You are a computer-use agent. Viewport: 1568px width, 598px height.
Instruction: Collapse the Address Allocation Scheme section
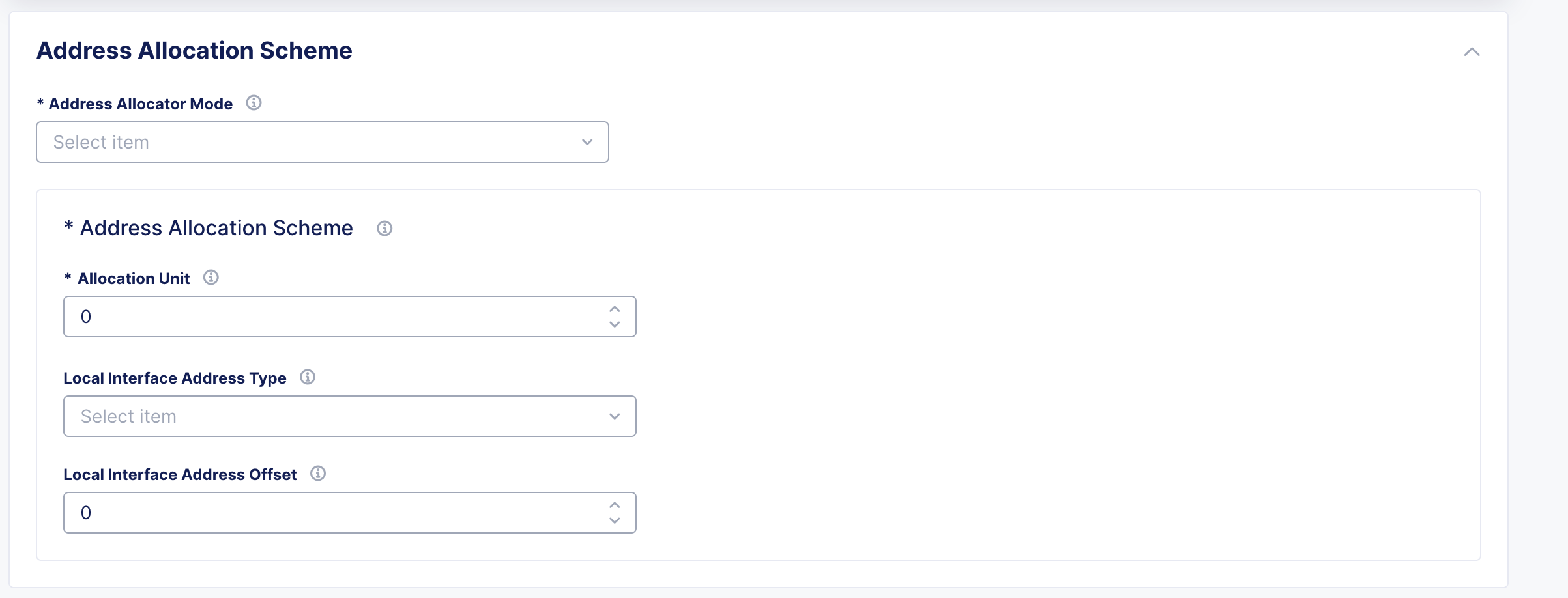click(1472, 52)
